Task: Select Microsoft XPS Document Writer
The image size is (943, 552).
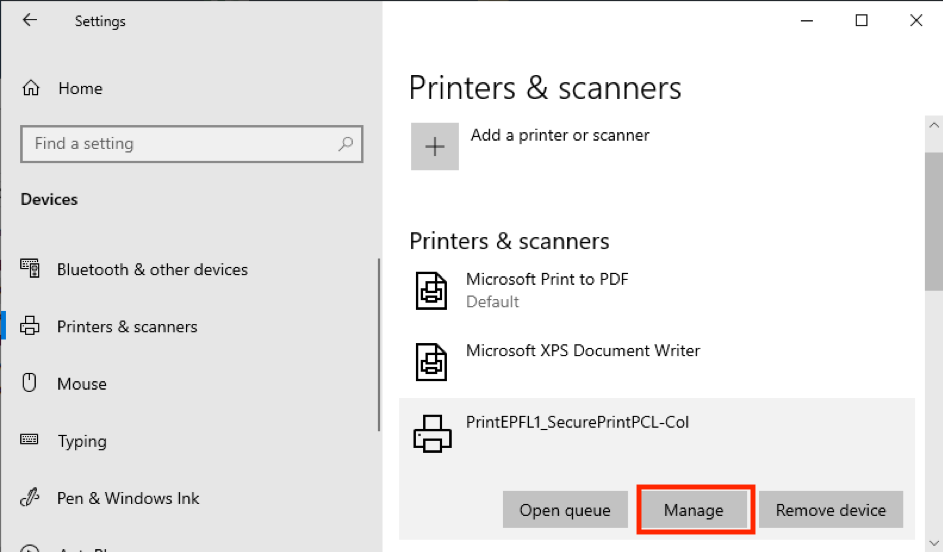Action: [x=583, y=351]
